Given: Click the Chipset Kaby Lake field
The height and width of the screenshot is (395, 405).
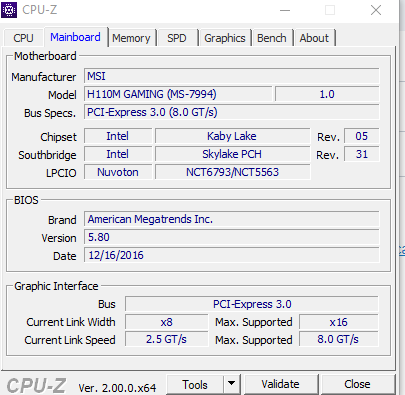Looking at the screenshot, I should [x=232, y=136].
